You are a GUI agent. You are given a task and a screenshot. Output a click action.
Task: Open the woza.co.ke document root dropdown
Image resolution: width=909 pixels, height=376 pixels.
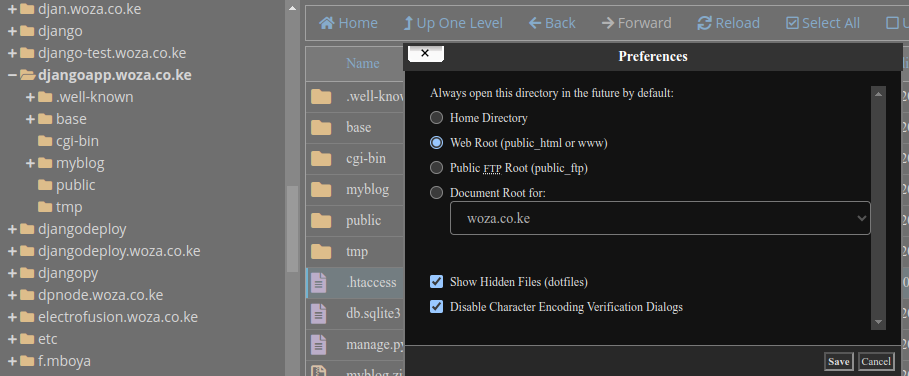pos(660,218)
